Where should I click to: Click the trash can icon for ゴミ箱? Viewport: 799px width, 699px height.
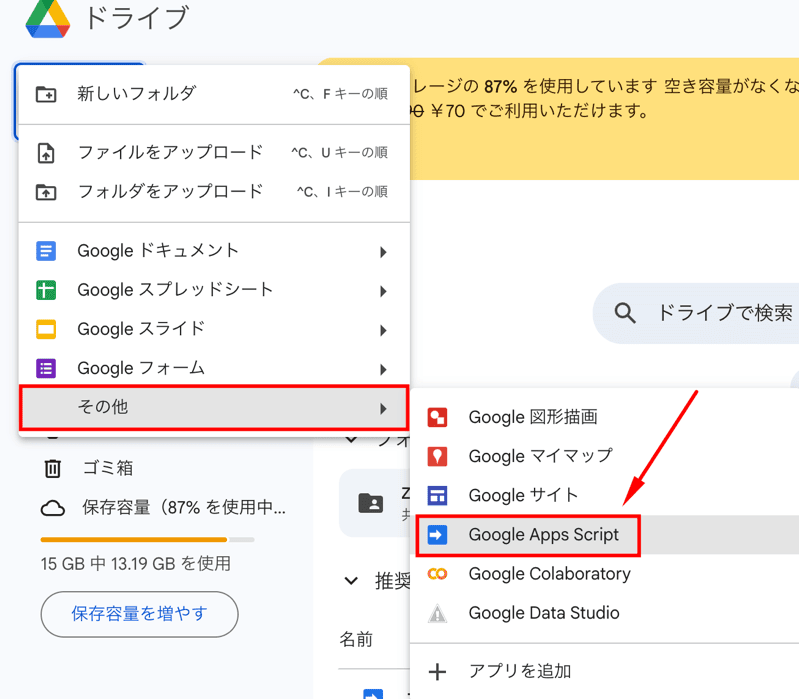click(x=52, y=468)
